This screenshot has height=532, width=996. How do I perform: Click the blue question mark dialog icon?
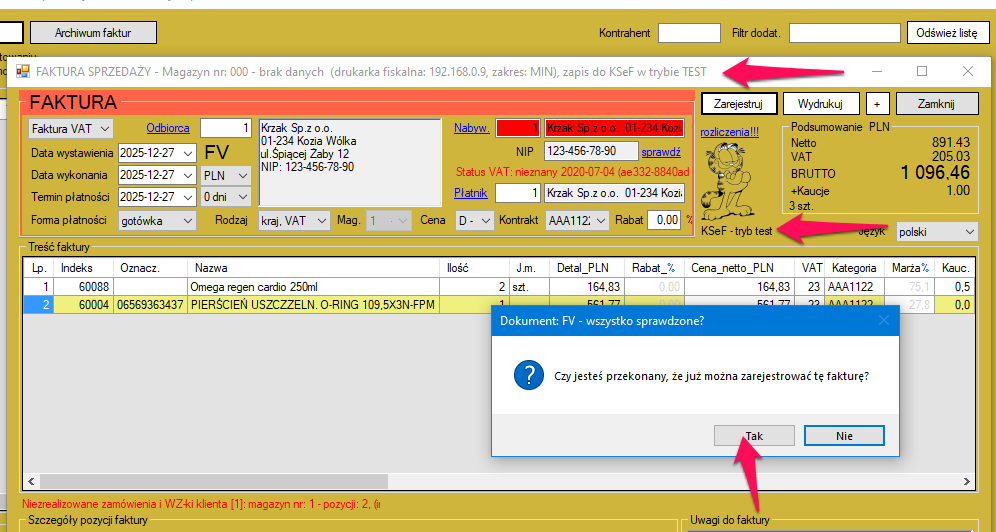(527, 376)
